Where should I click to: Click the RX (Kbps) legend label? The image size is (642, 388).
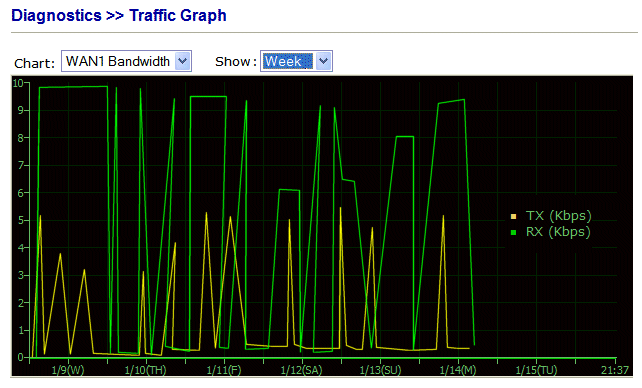pos(558,232)
